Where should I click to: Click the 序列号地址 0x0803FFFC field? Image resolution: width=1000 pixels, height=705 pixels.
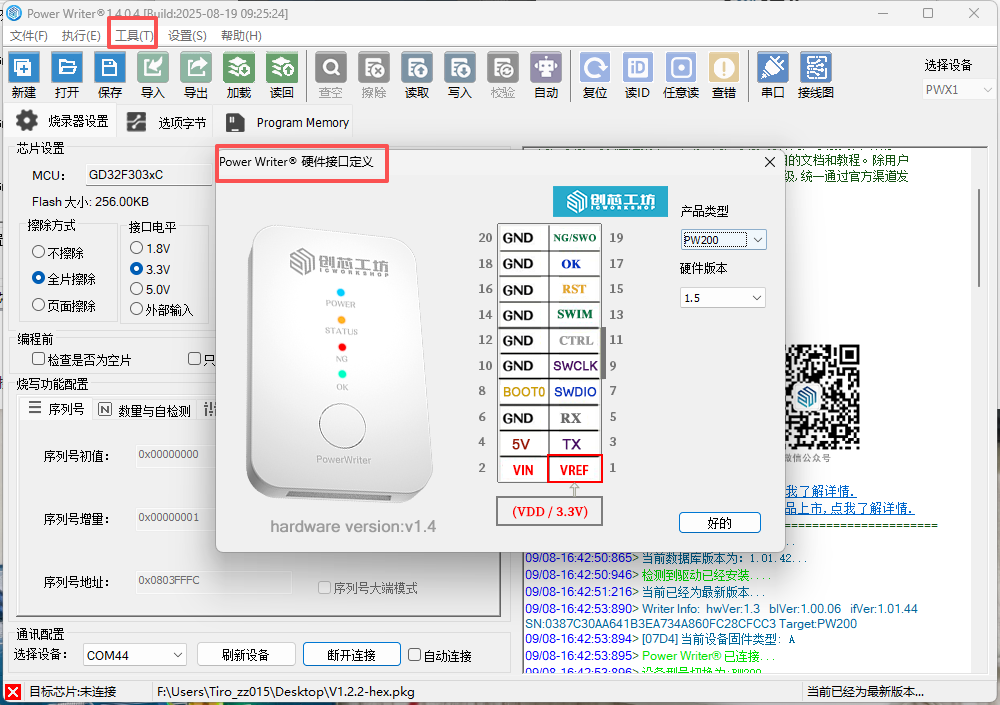point(214,581)
